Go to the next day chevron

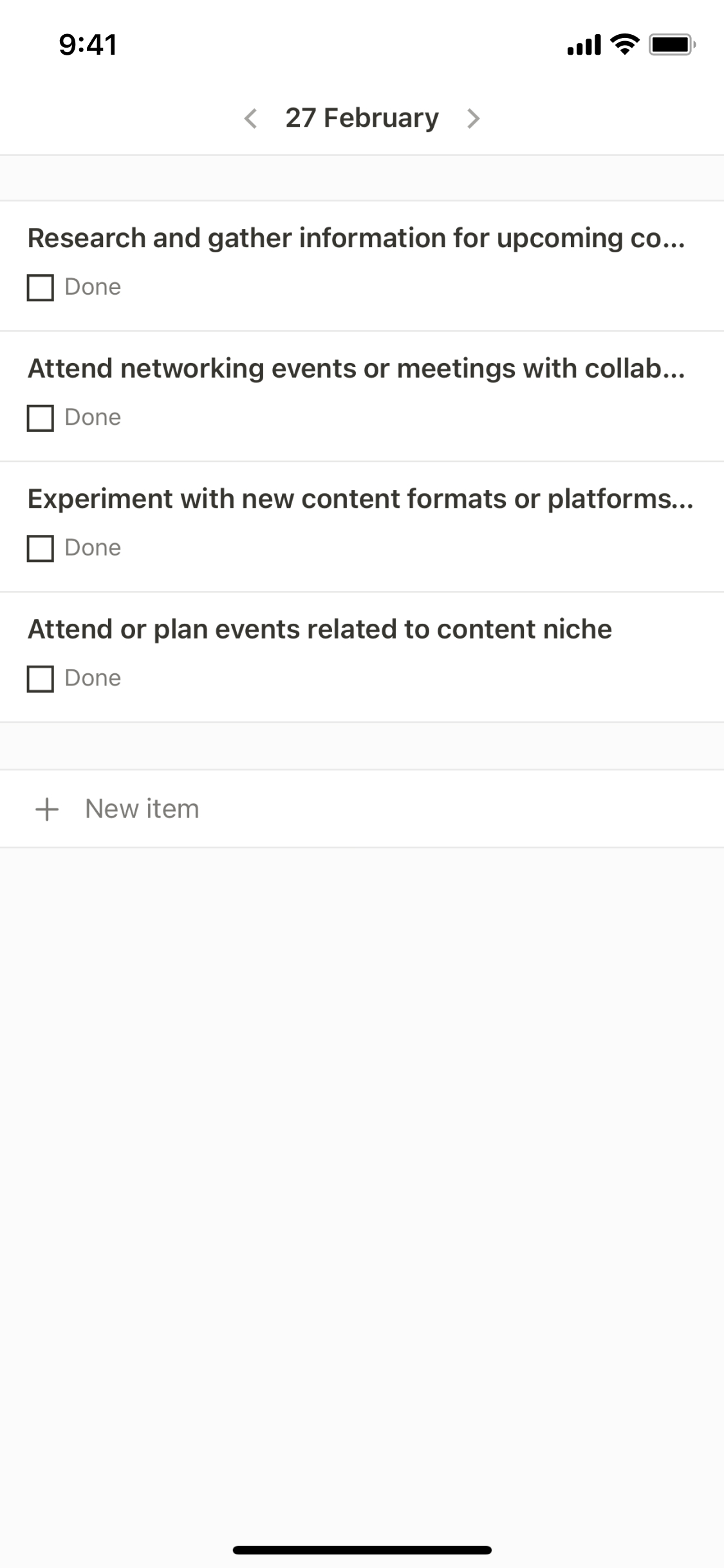pyautogui.click(x=474, y=118)
